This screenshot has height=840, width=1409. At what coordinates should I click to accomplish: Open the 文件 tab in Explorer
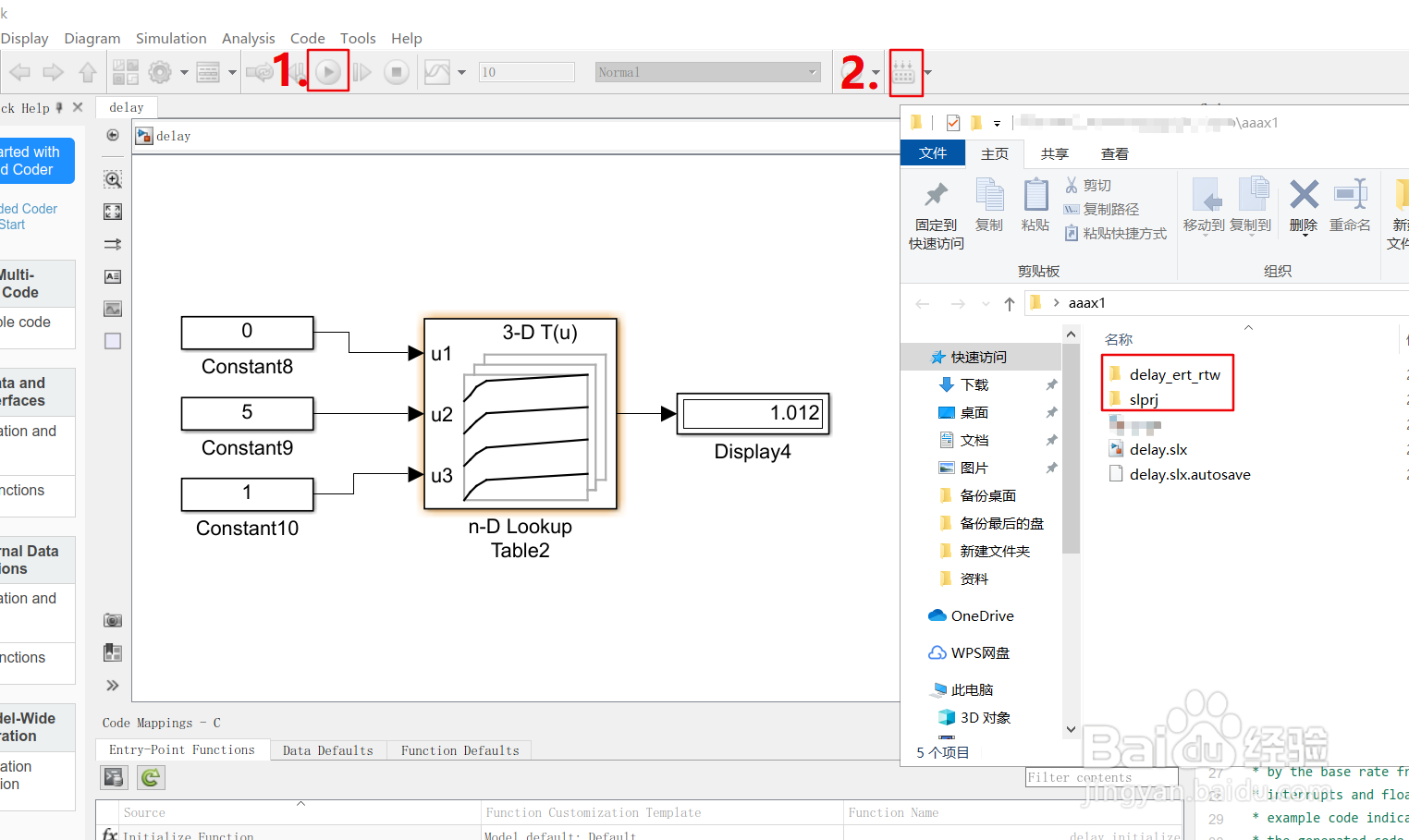[x=933, y=153]
